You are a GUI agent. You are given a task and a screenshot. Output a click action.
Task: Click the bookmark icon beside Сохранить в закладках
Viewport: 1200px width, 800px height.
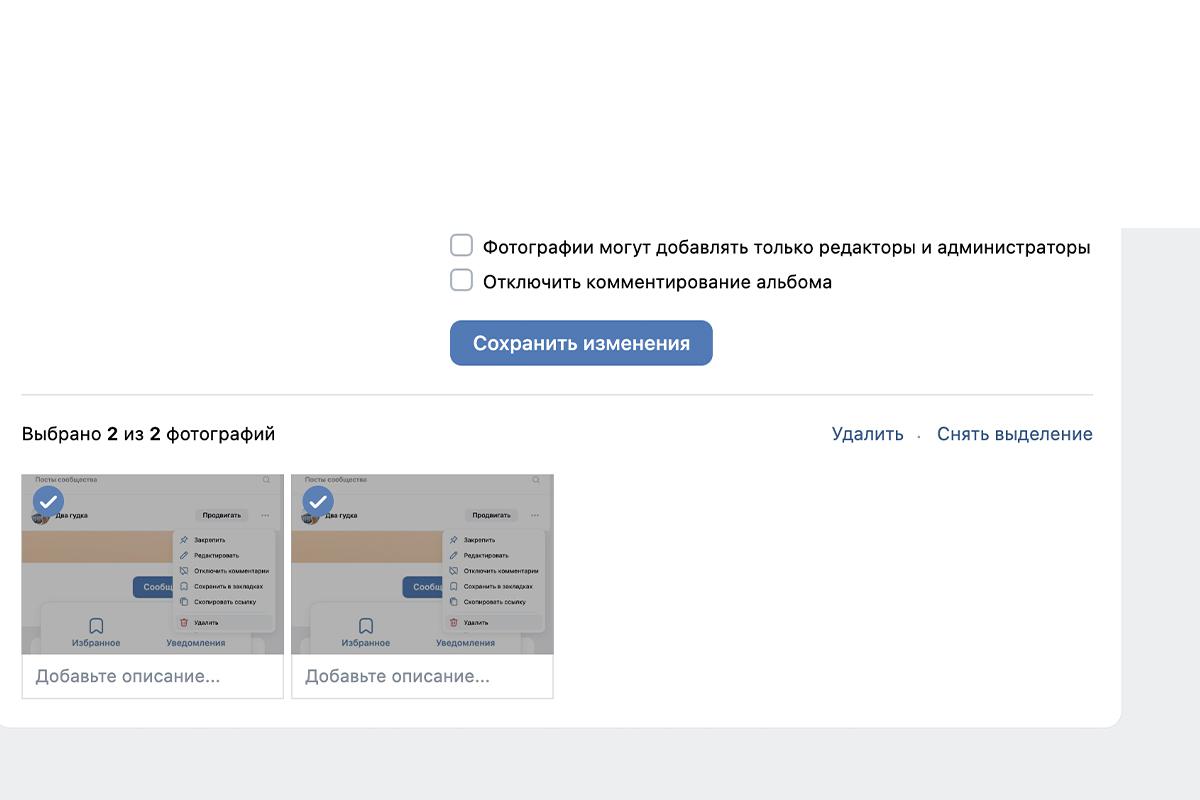click(184, 585)
